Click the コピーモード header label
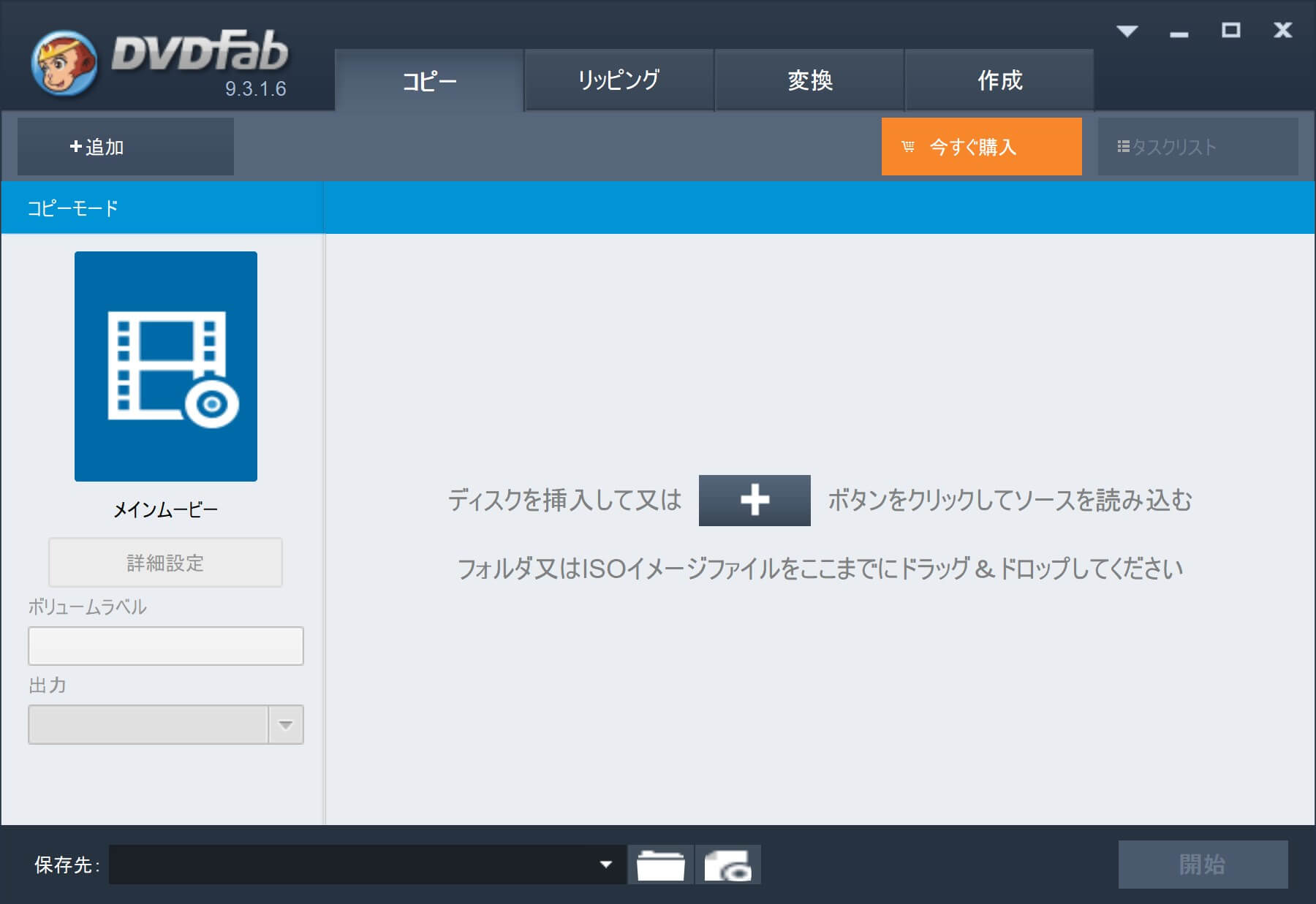Screen dimensions: 1316x904 pos(72,208)
